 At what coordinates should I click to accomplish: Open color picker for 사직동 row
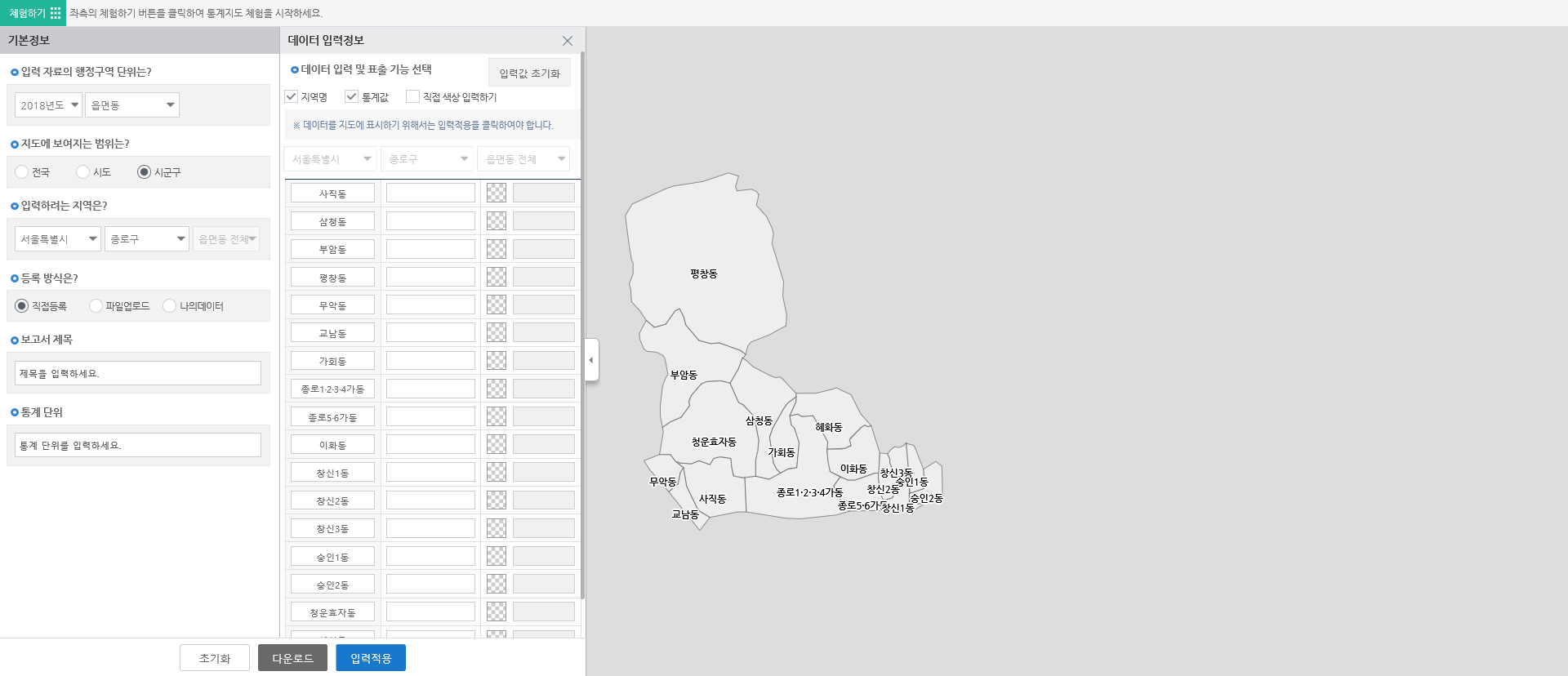click(x=497, y=193)
